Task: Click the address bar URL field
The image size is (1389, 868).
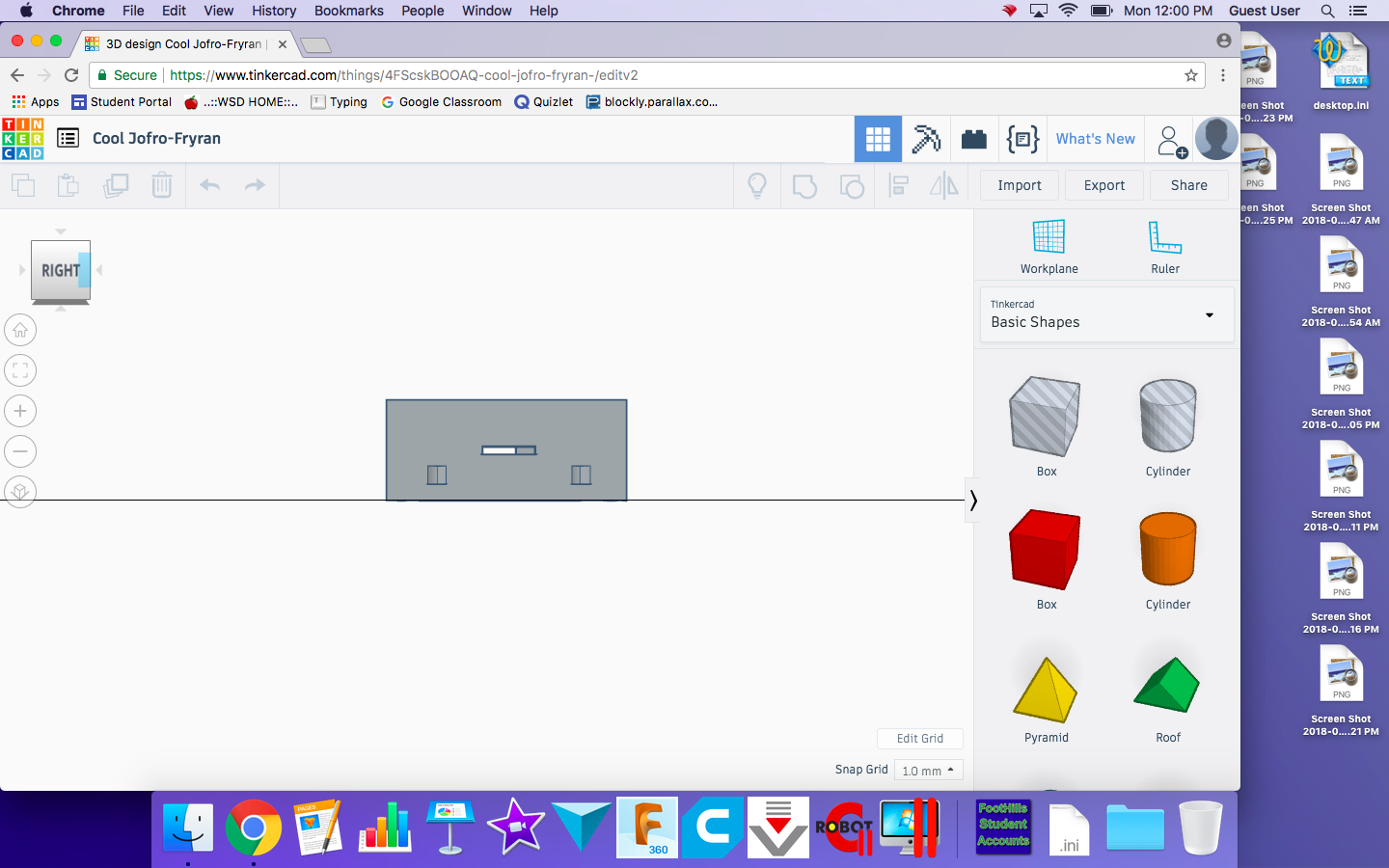Action: 646,75
